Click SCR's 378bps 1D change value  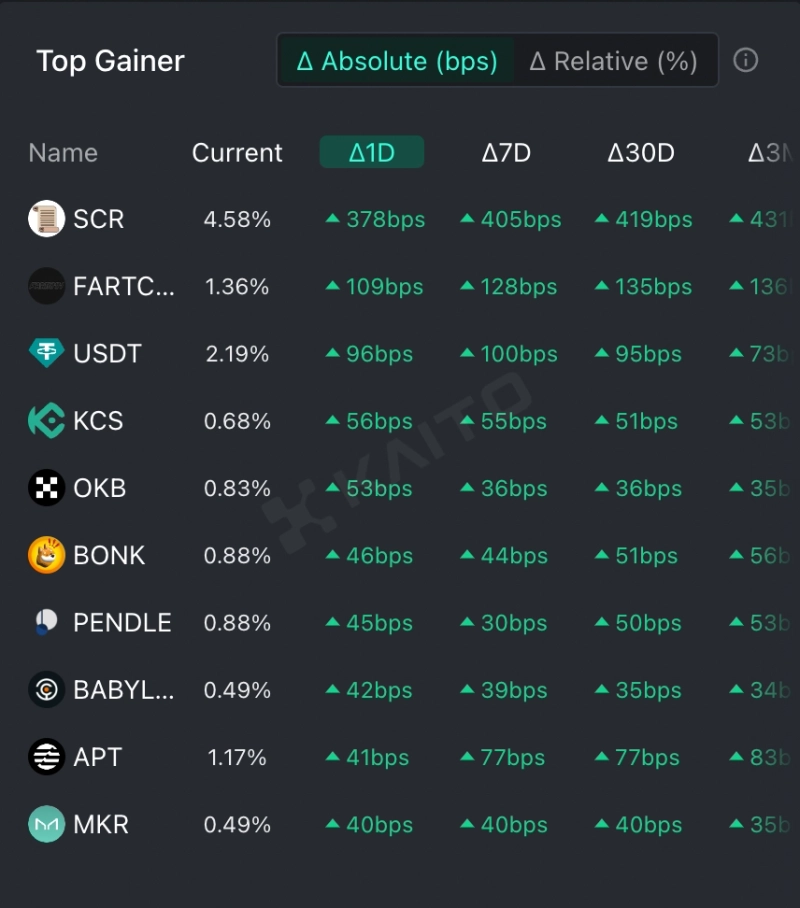376,220
